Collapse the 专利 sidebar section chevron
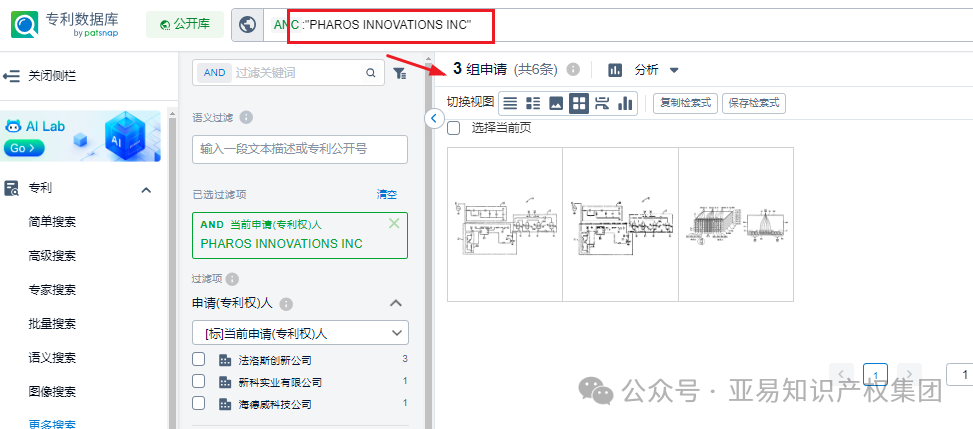973x429 pixels. pyautogui.click(x=146, y=189)
